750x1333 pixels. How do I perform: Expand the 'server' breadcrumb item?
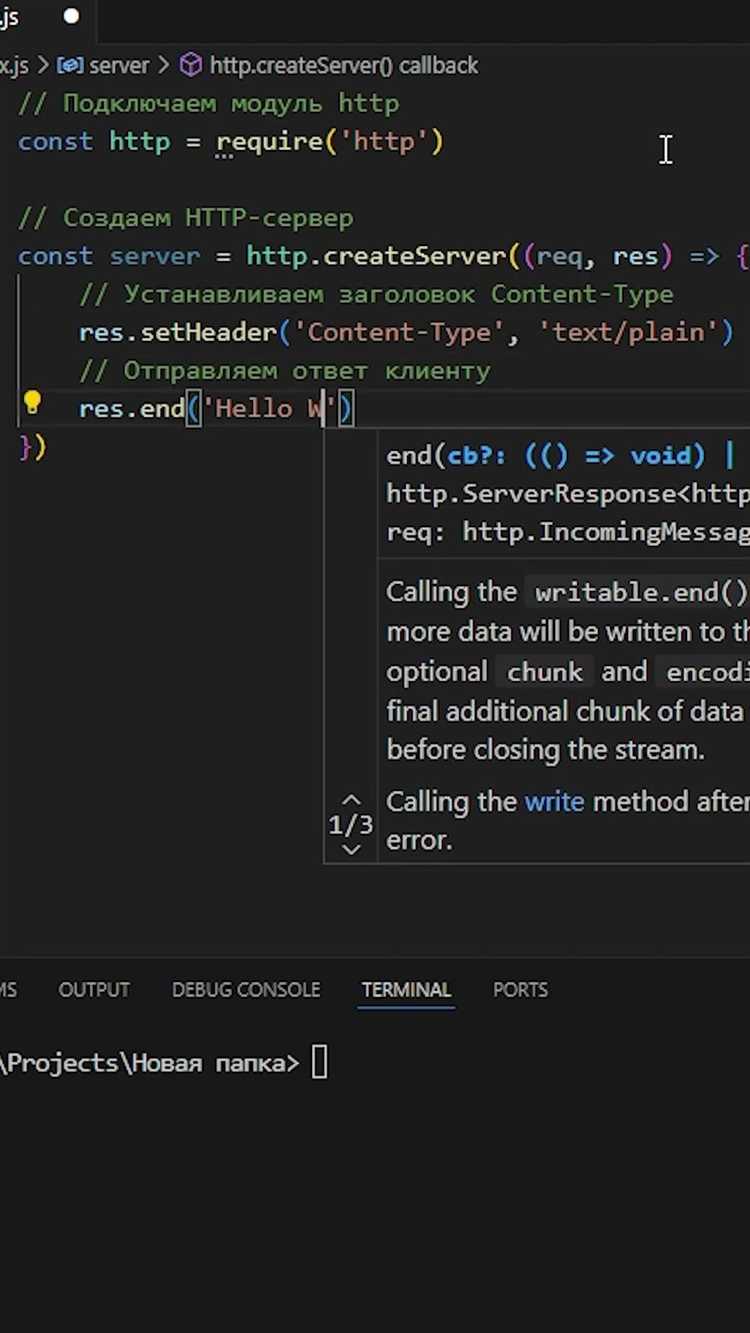coord(118,66)
